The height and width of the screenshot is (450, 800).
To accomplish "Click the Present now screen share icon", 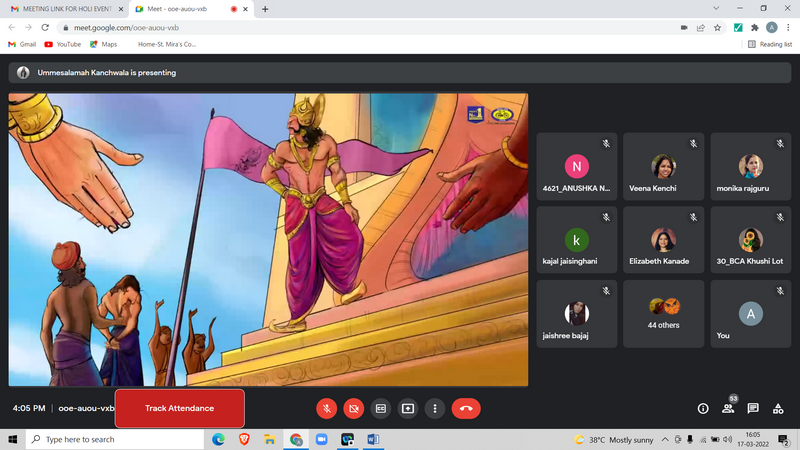I will pyautogui.click(x=408, y=409).
